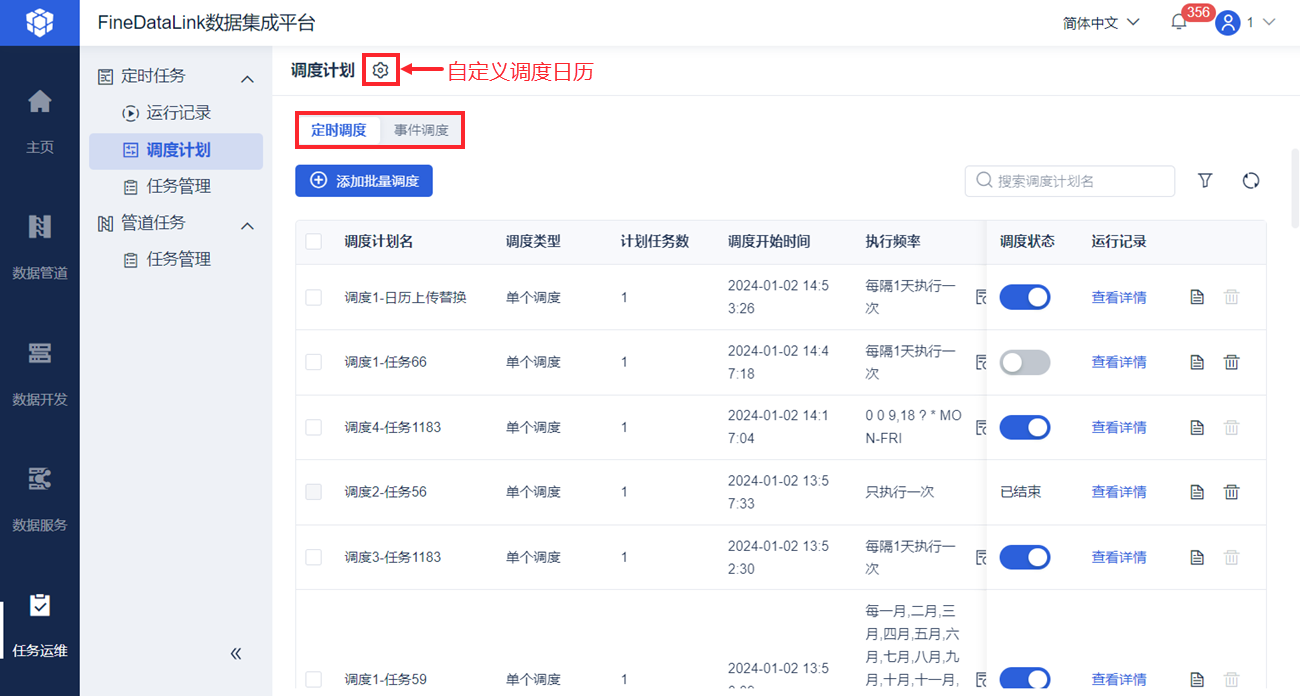
Task: View details 查看详情 for 调度1-任务66
Action: click(x=1119, y=362)
